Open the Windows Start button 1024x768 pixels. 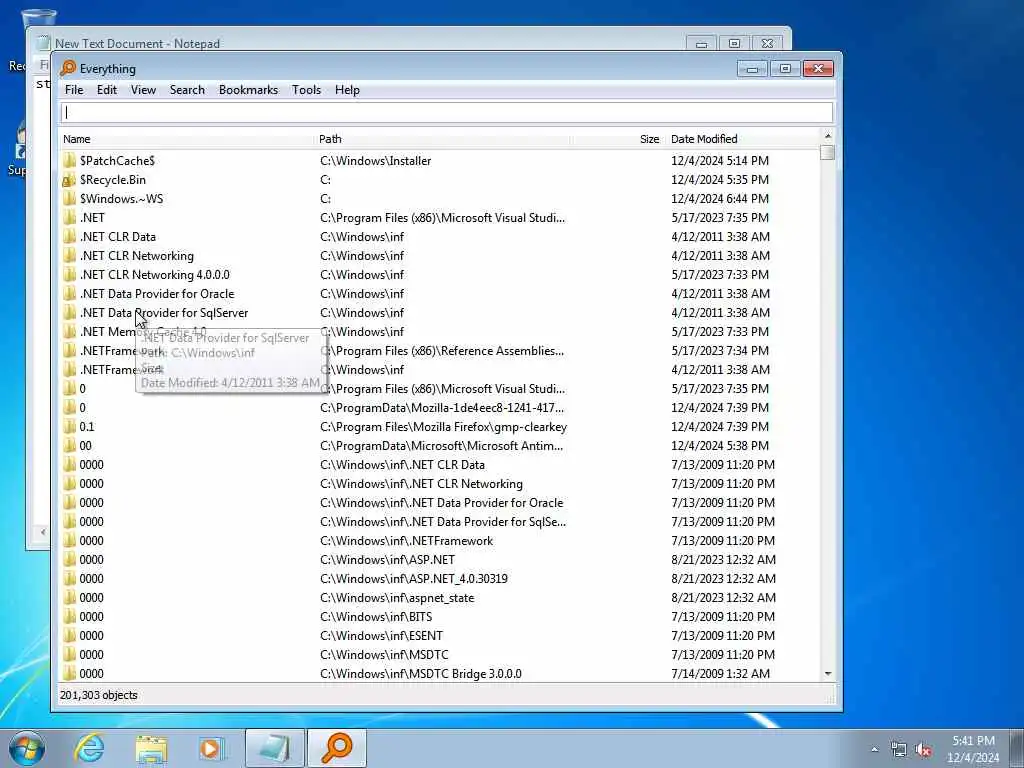[x=27, y=748]
